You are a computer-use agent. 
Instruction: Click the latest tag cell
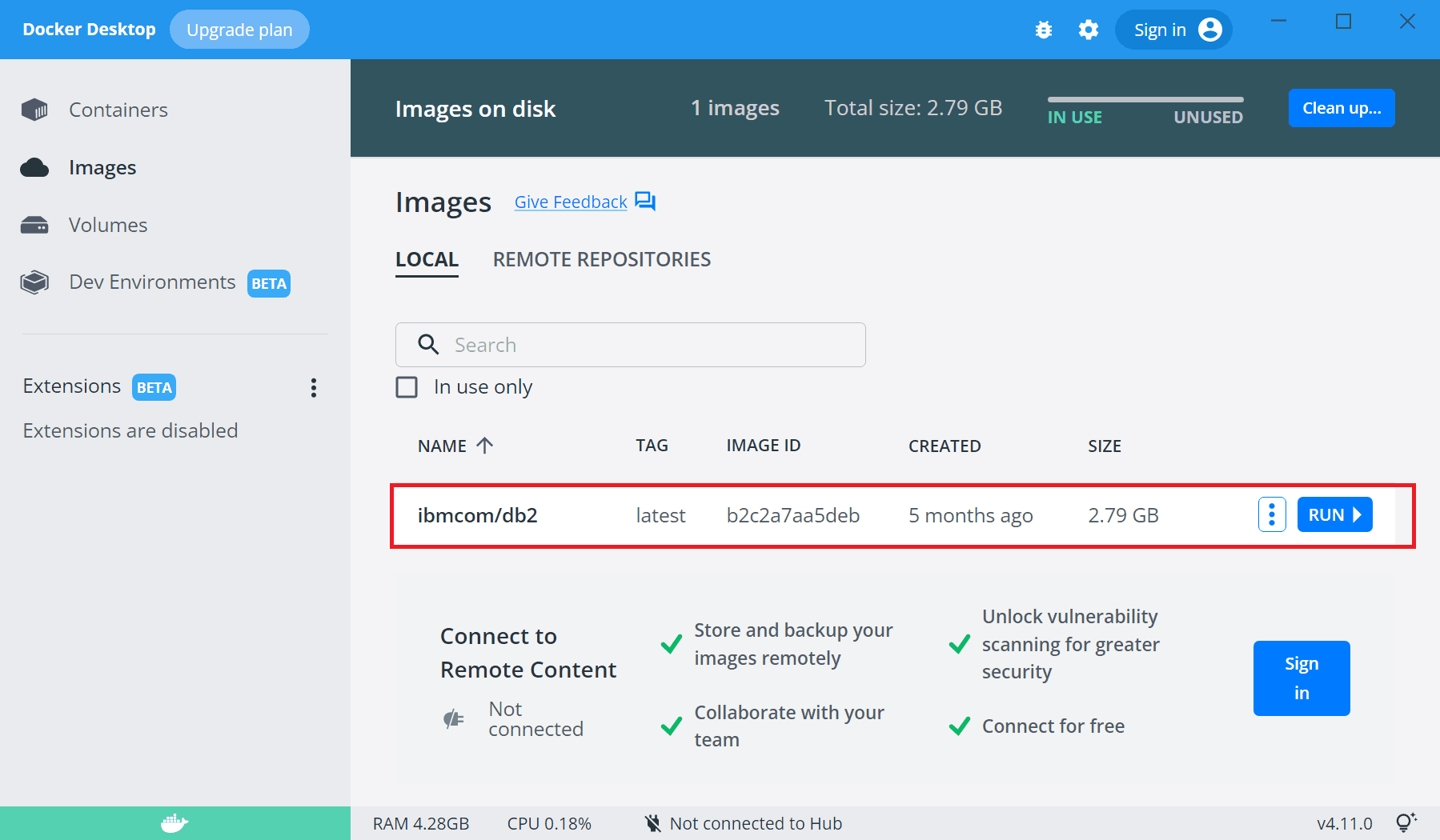click(x=660, y=515)
